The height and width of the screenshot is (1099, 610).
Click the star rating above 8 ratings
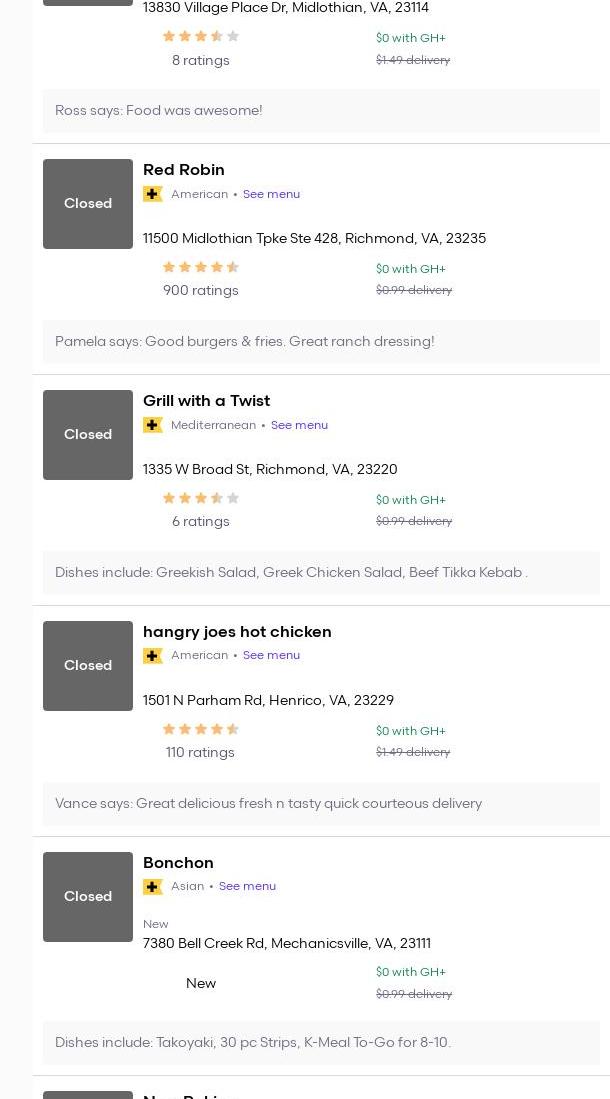201,36
